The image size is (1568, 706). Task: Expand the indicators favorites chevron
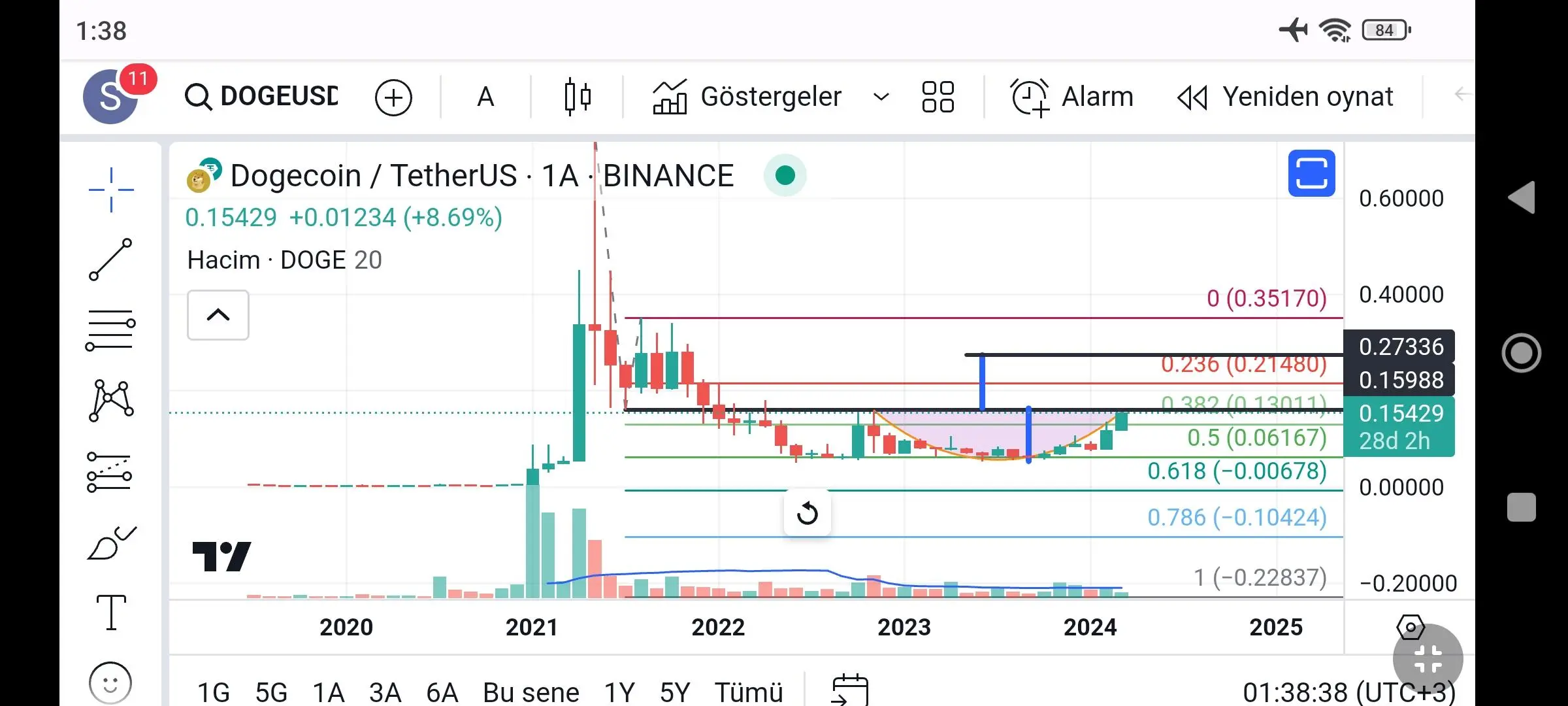(x=881, y=97)
